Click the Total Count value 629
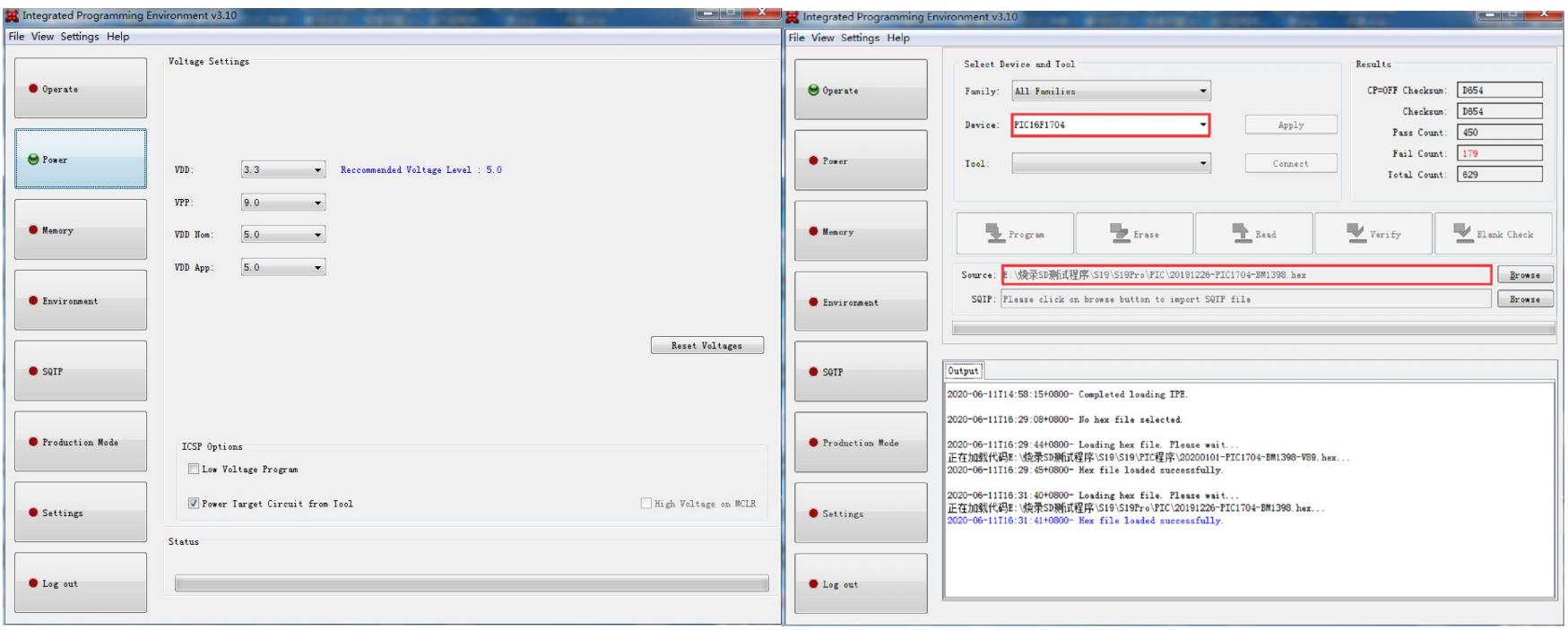 point(1500,175)
